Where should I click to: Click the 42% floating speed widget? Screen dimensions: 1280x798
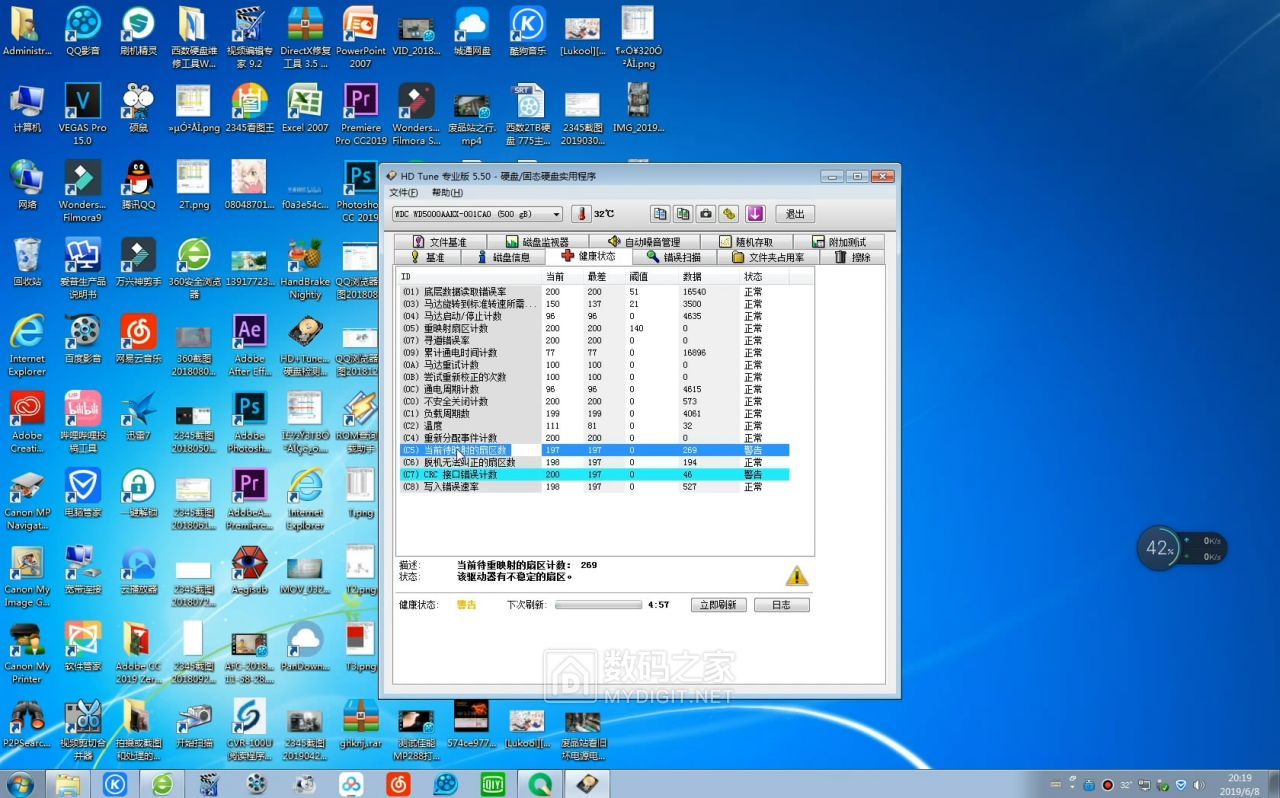click(1161, 548)
